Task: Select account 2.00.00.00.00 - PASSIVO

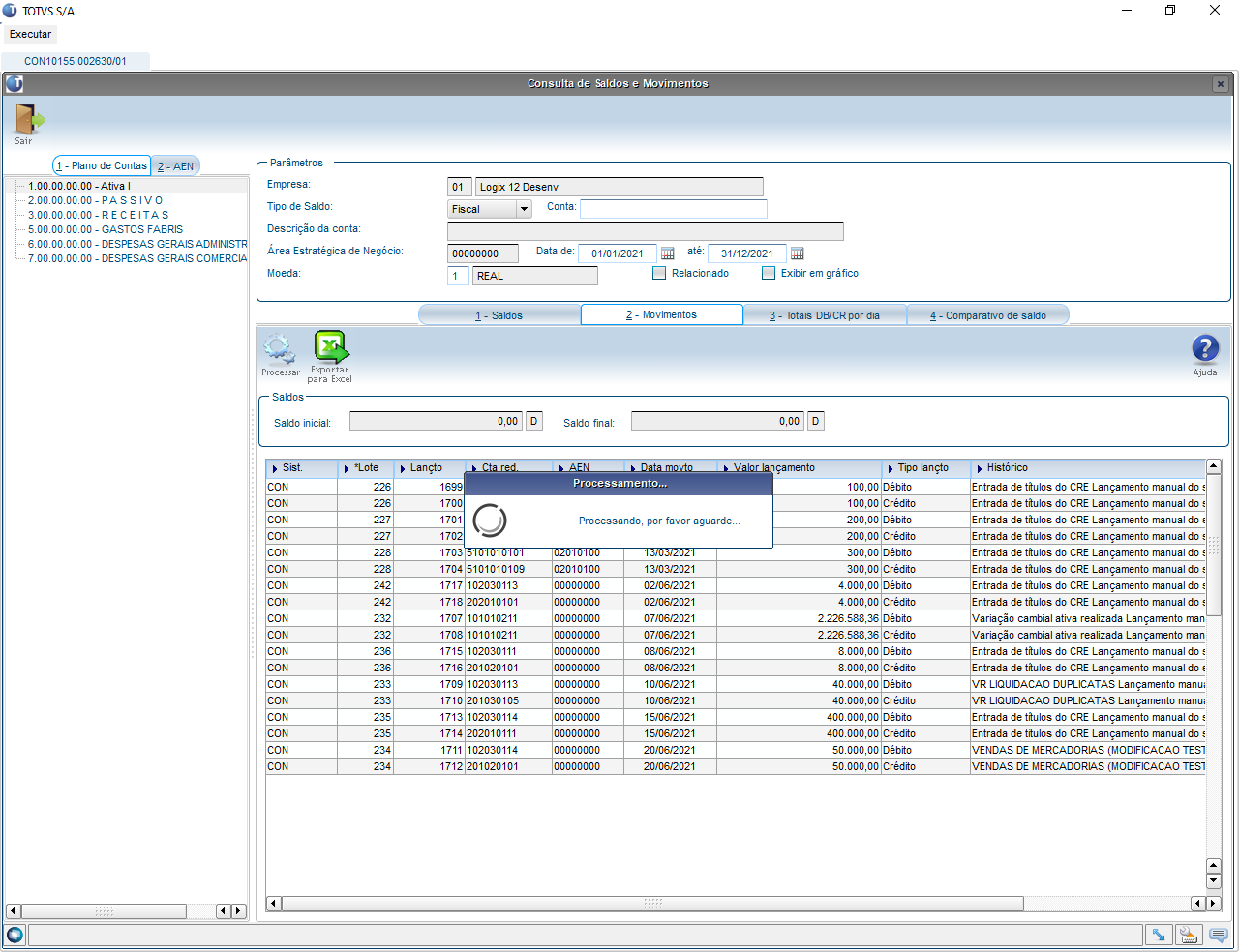Action: (x=96, y=200)
